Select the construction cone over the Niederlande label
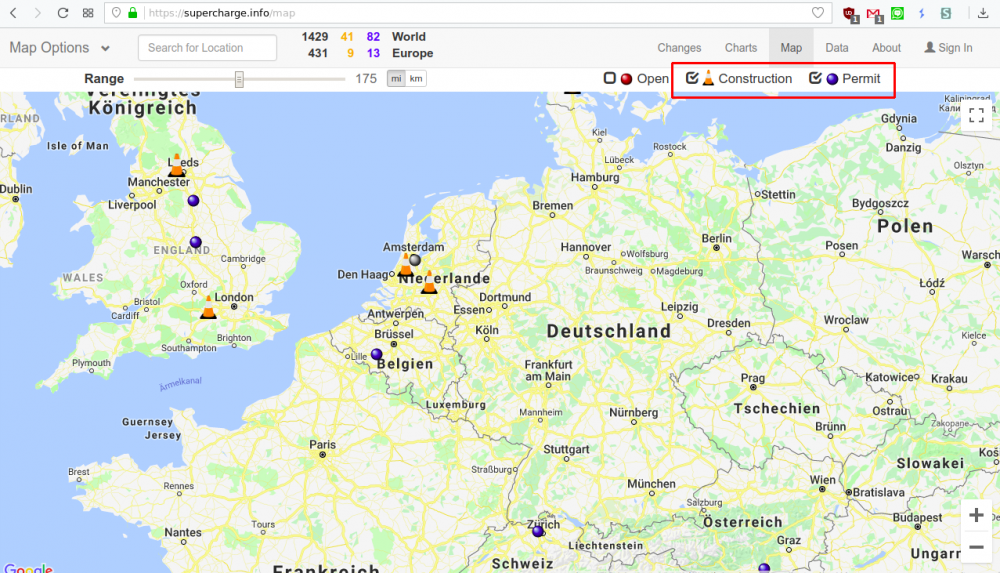Image resolution: width=1000 pixels, height=573 pixels. point(429,282)
